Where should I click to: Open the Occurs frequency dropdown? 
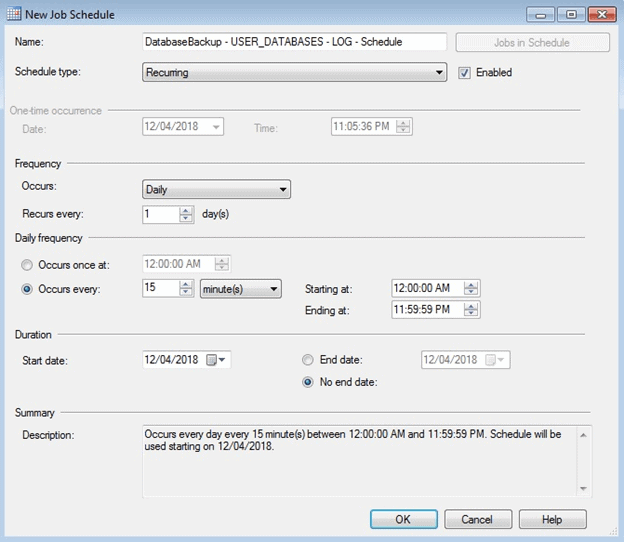tap(216, 189)
